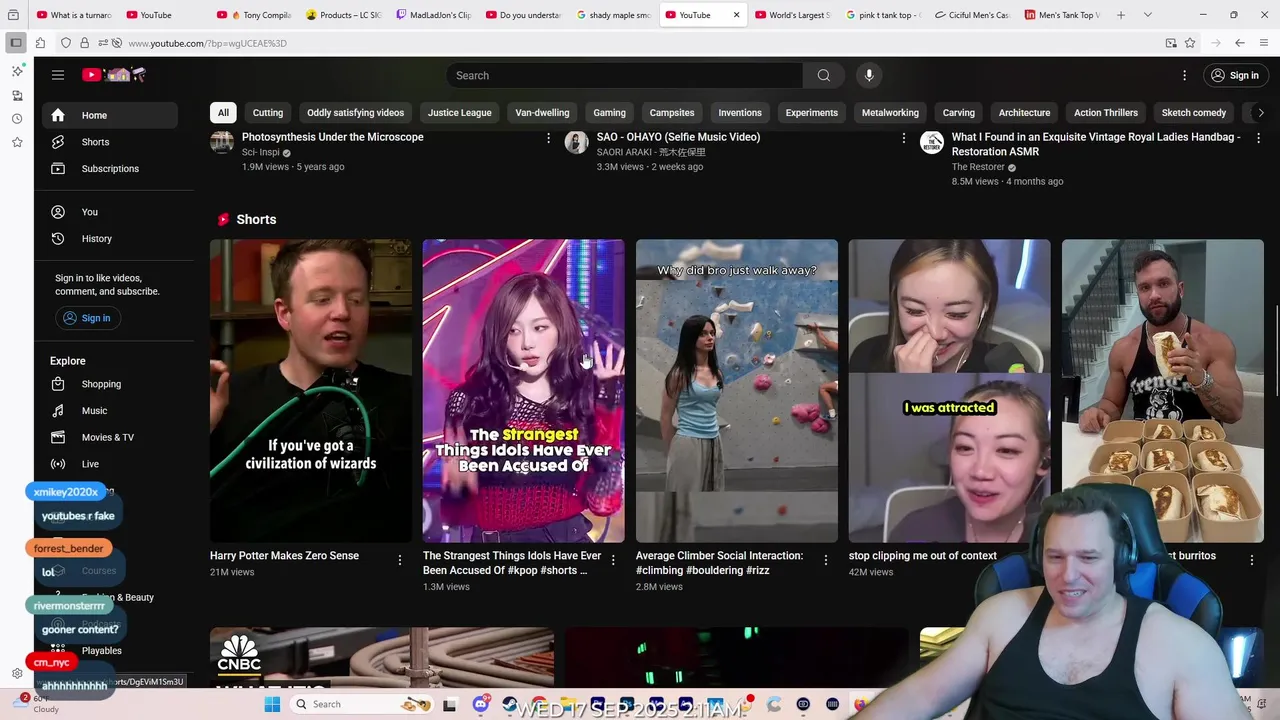Select the All category chip

(223, 113)
